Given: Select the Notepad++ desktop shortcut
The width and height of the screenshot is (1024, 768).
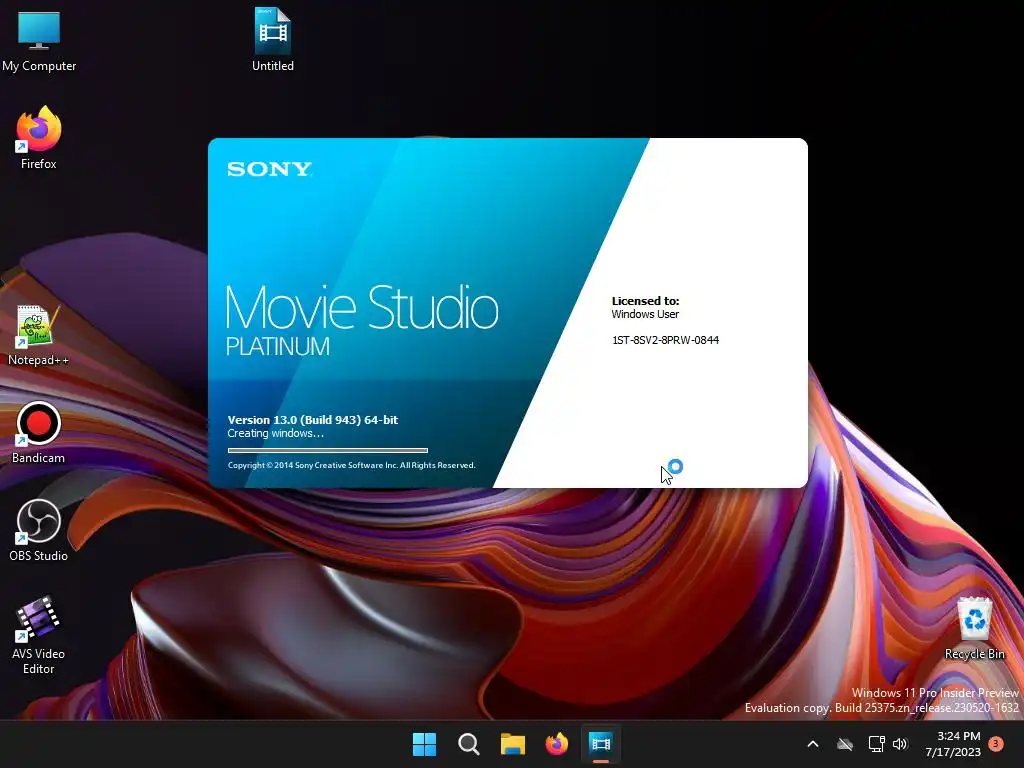Looking at the screenshot, I should [x=38, y=335].
